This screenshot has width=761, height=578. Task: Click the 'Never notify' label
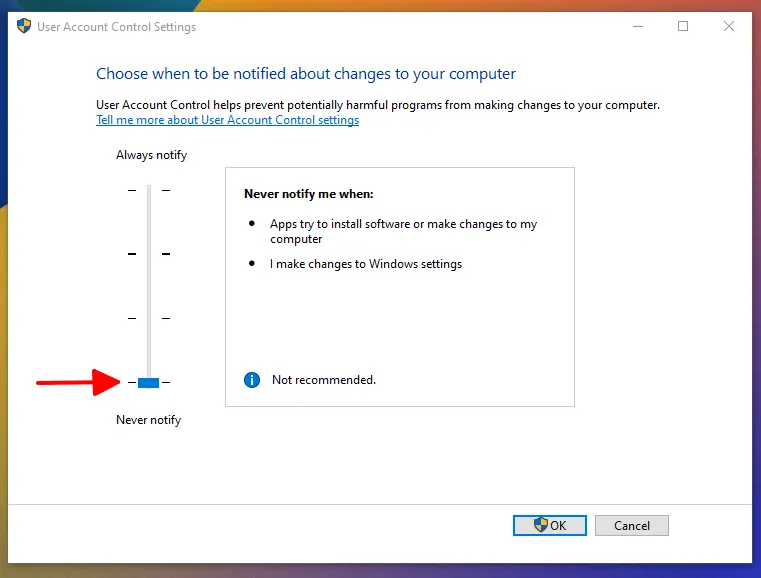point(149,420)
